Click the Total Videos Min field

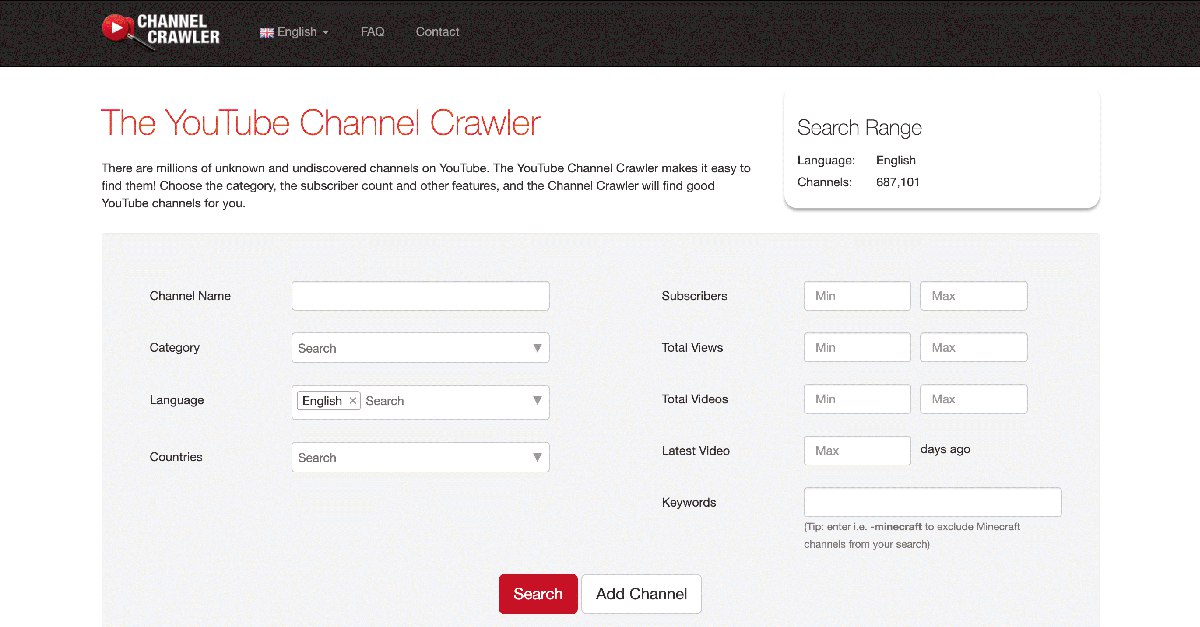pyautogui.click(x=857, y=399)
